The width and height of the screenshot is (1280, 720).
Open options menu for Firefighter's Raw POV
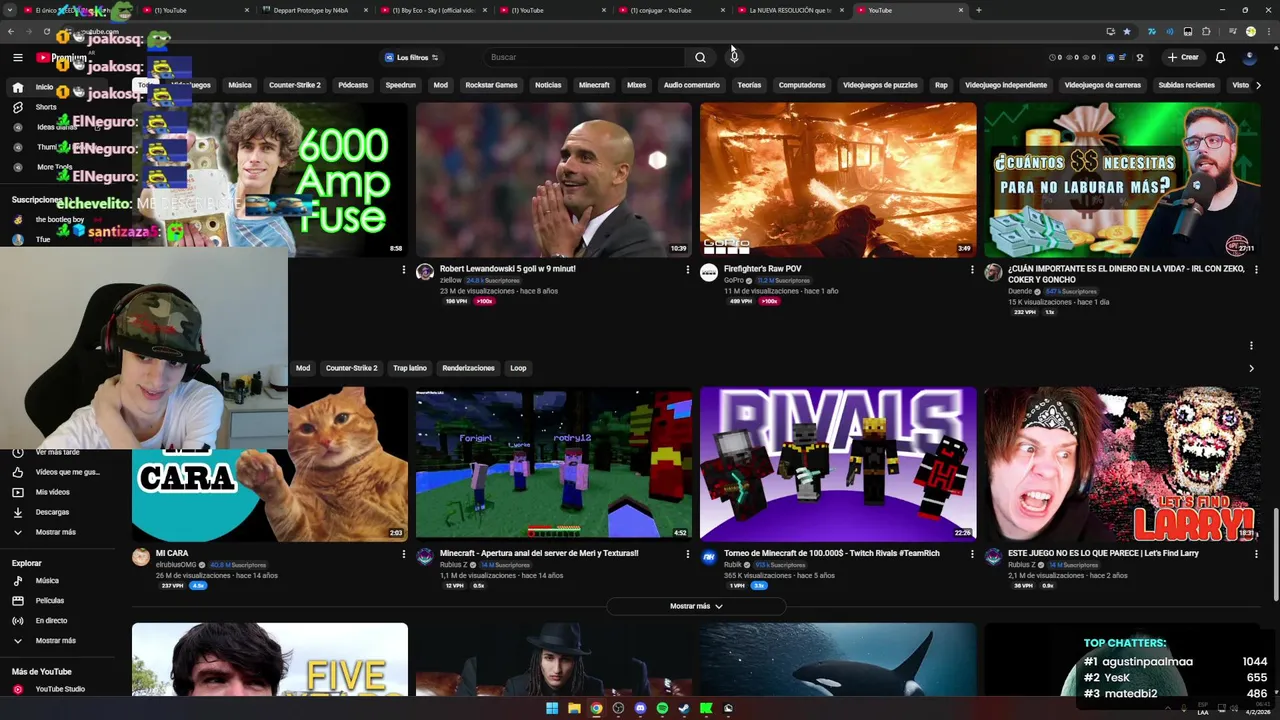pos(971,270)
